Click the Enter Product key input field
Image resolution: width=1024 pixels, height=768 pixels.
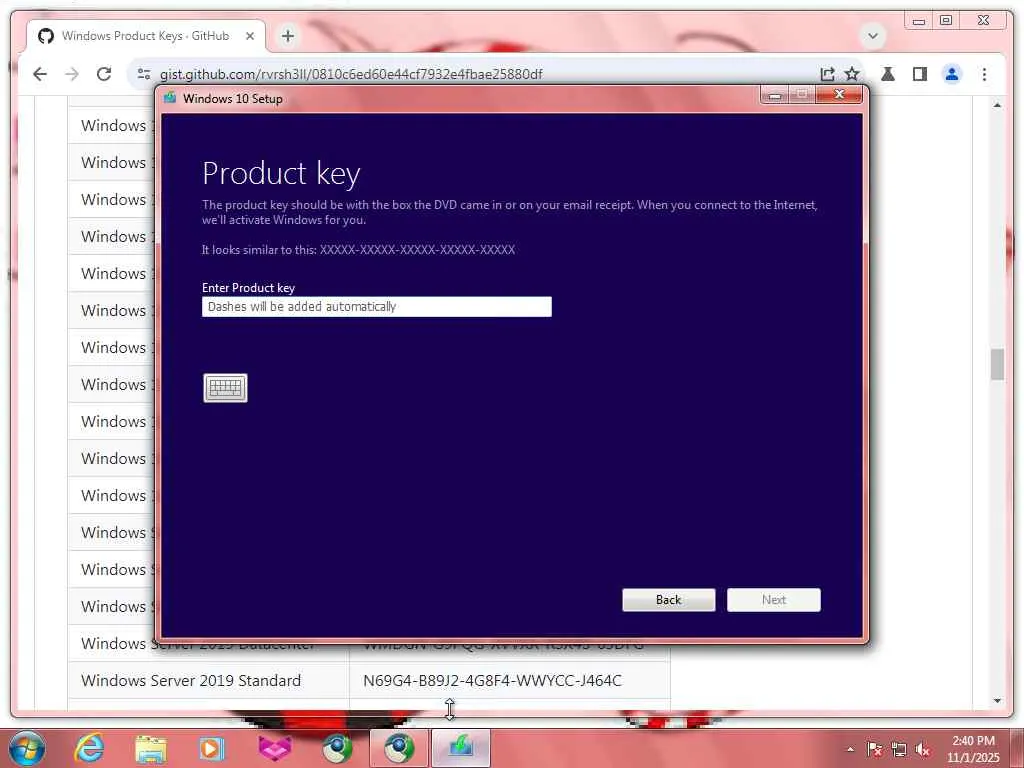tap(377, 307)
